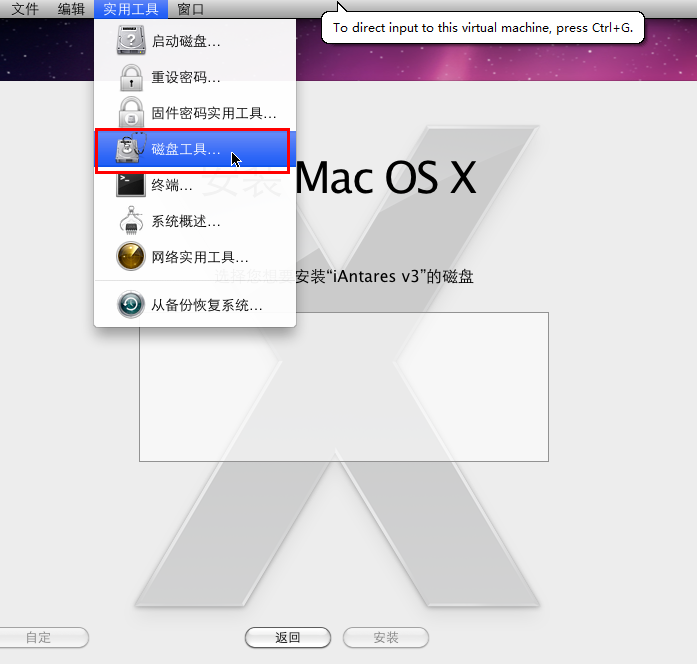Choose 固件密码实用工具… menu entry
697x664 pixels.
click(195, 113)
